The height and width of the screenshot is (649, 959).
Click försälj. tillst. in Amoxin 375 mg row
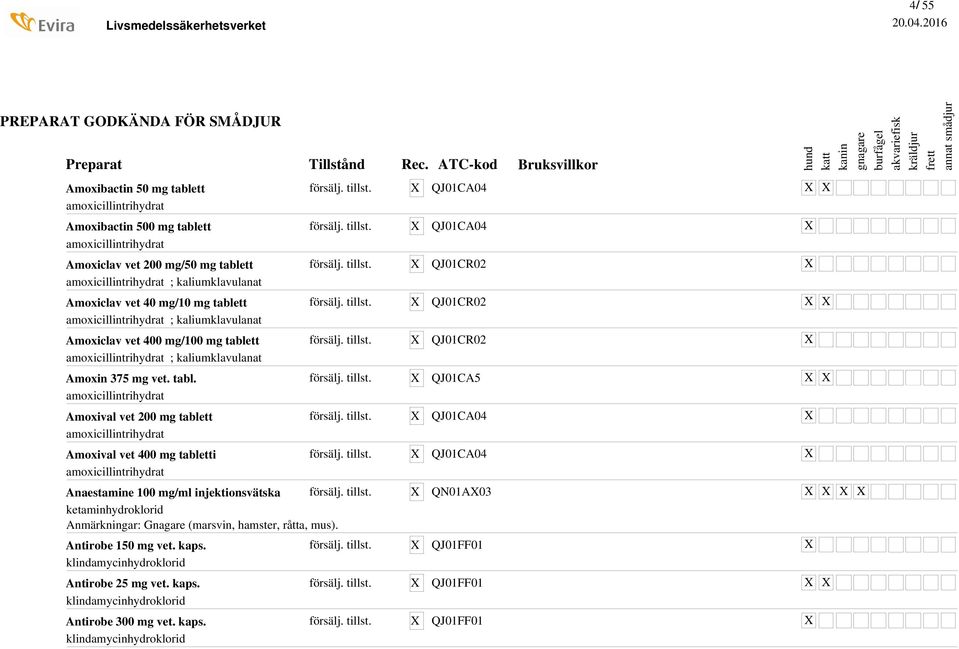[x=340, y=377]
